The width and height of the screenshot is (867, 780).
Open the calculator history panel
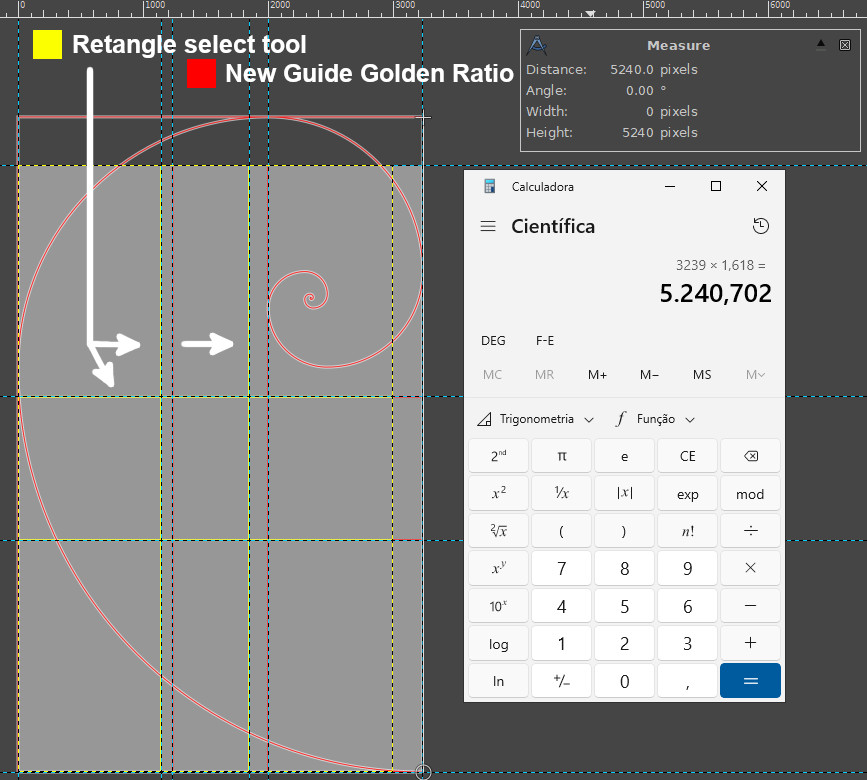[761, 227]
